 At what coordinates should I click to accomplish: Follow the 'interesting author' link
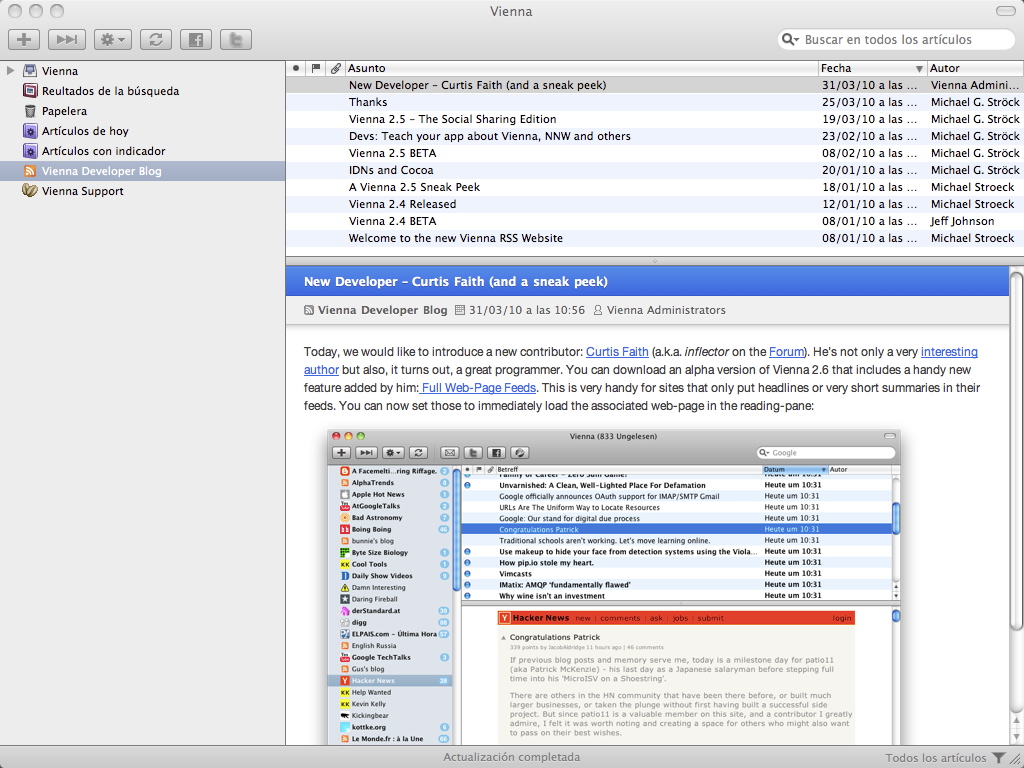point(949,351)
